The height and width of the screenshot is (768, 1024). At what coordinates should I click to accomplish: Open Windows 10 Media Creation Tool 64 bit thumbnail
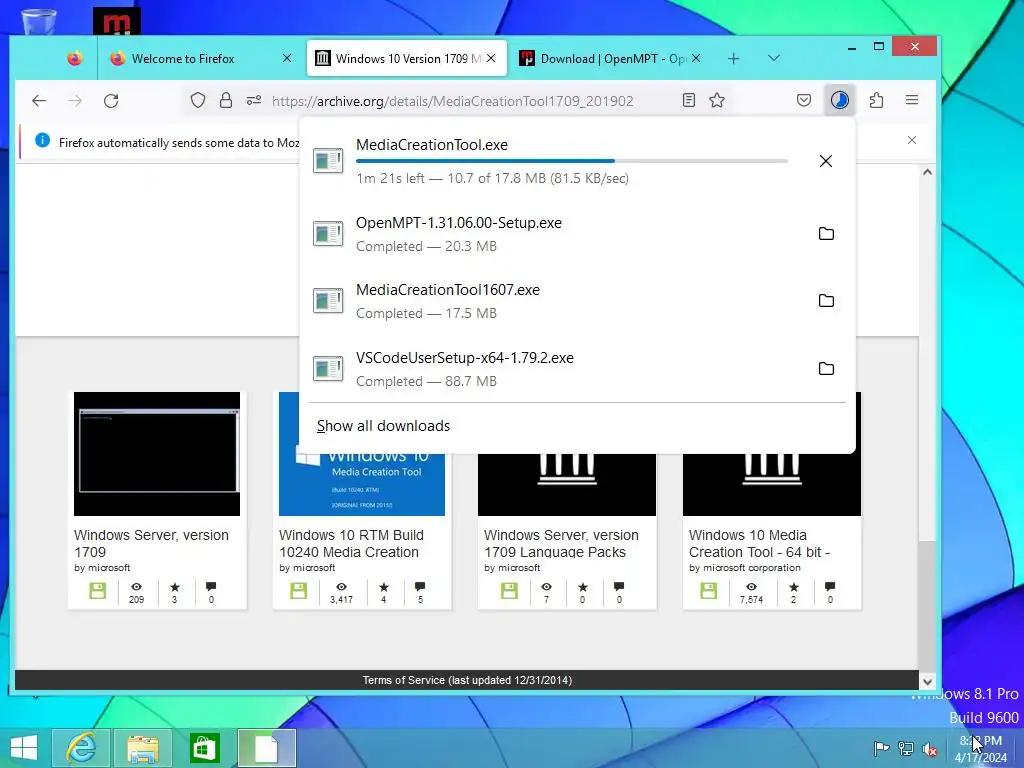pyautogui.click(x=772, y=485)
